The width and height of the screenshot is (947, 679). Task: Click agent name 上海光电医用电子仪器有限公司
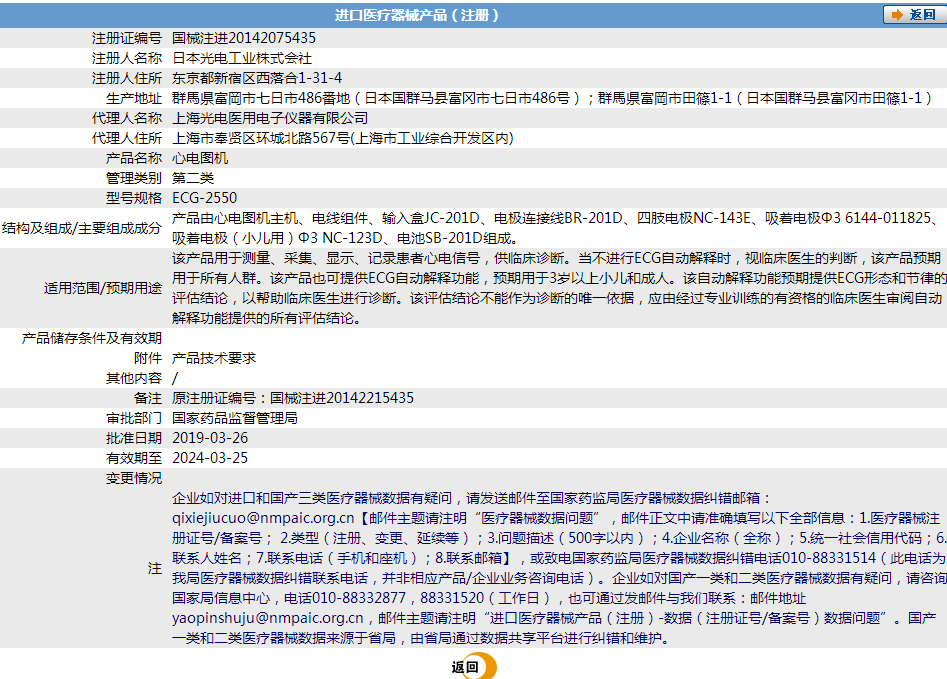(270, 118)
